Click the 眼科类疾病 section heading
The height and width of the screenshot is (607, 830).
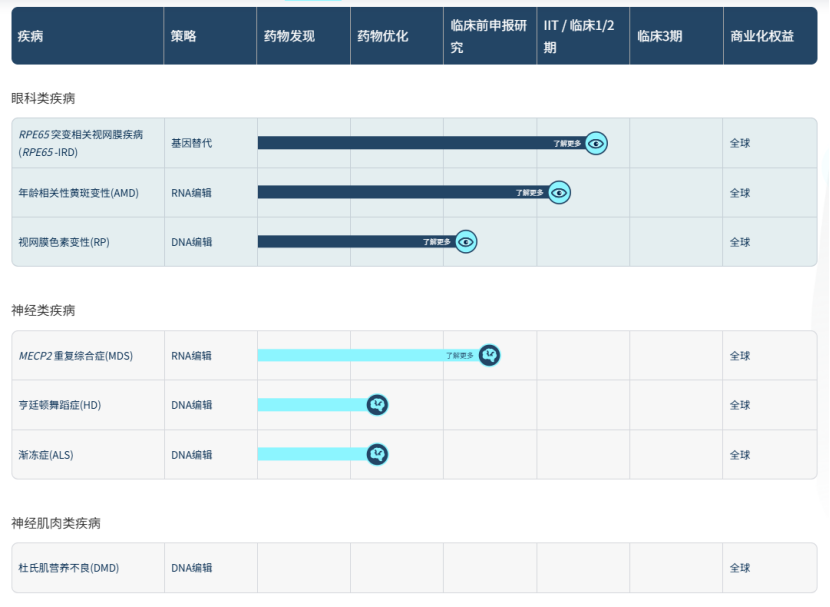pyautogui.click(x=43, y=98)
